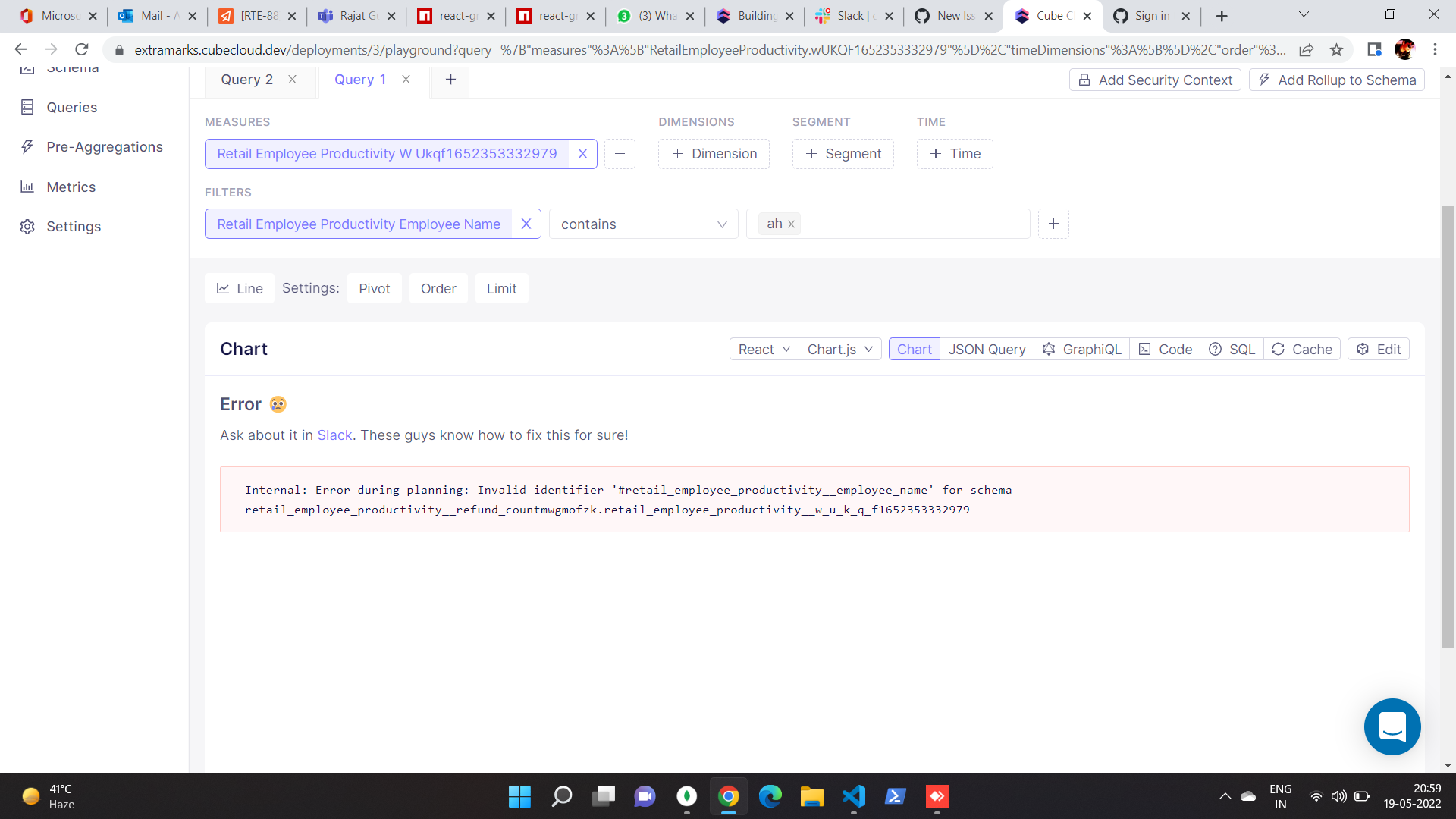Image resolution: width=1456 pixels, height=819 pixels.
Task: Click Add Security Context button
Action: (1155, 80)
